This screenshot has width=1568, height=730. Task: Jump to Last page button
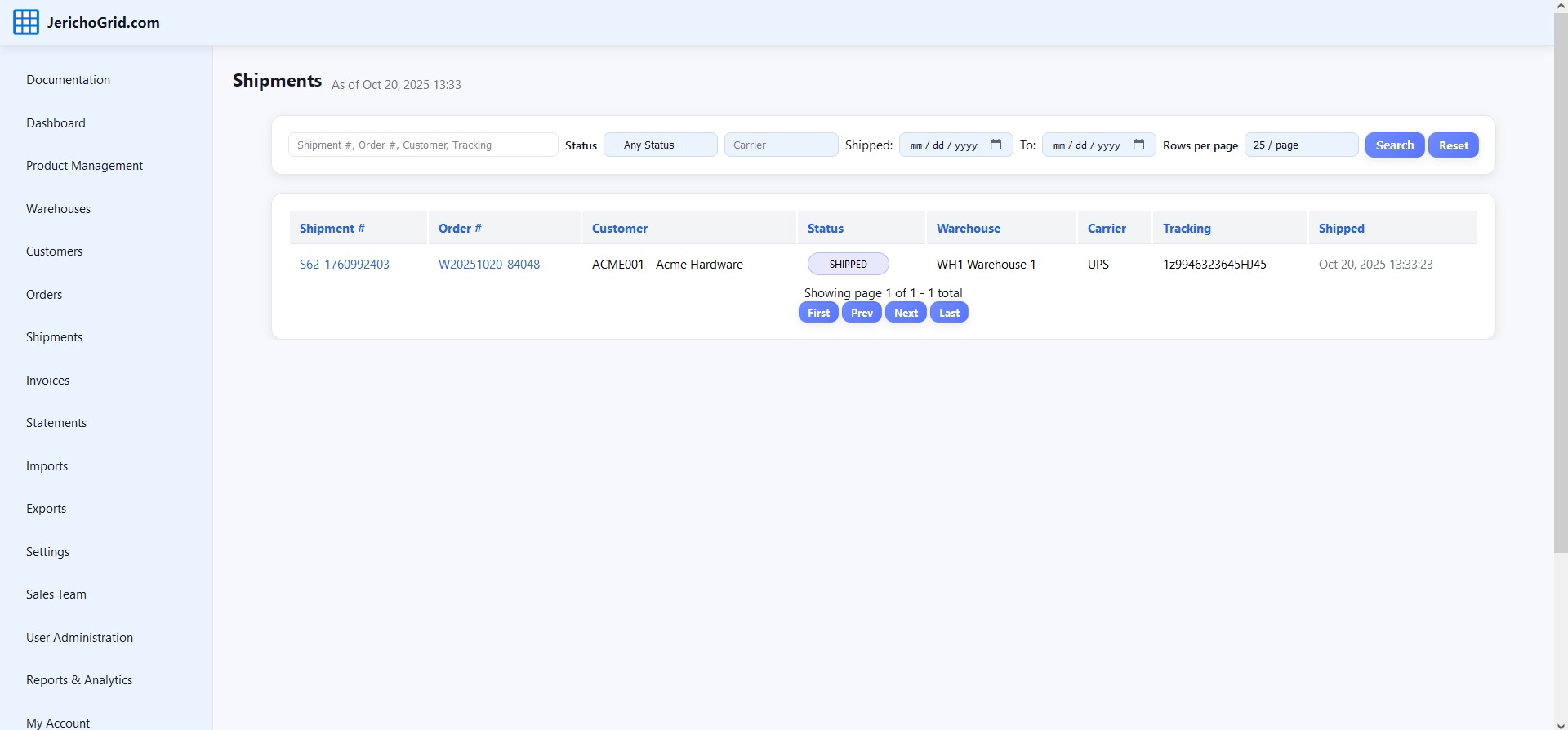[949, 313]
